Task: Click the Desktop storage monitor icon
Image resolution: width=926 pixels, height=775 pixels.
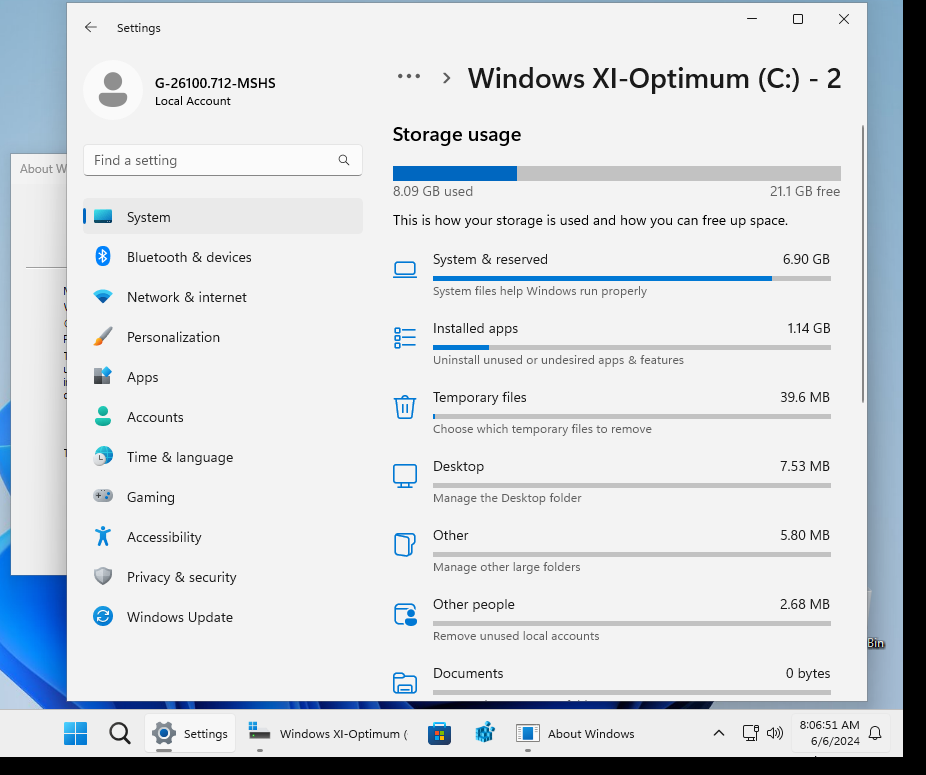Action: (x=405, y=476)
